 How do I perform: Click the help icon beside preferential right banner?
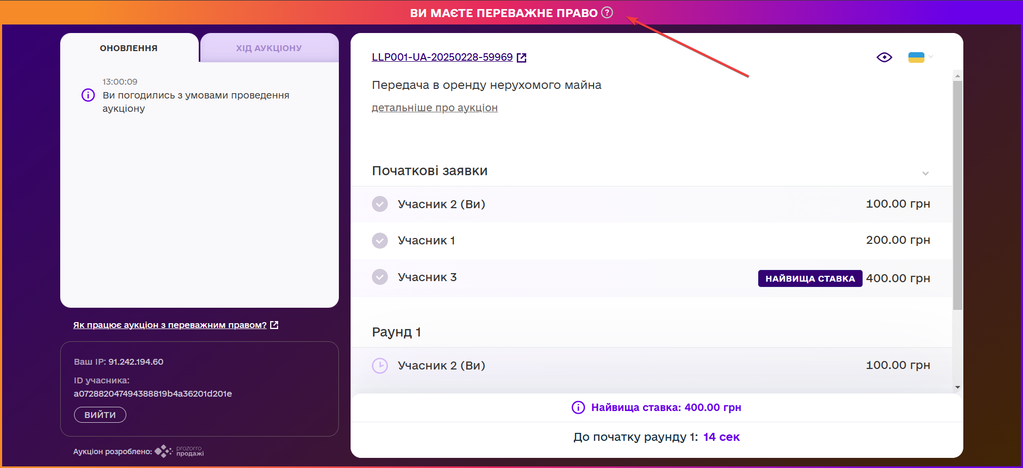point(607,13)
